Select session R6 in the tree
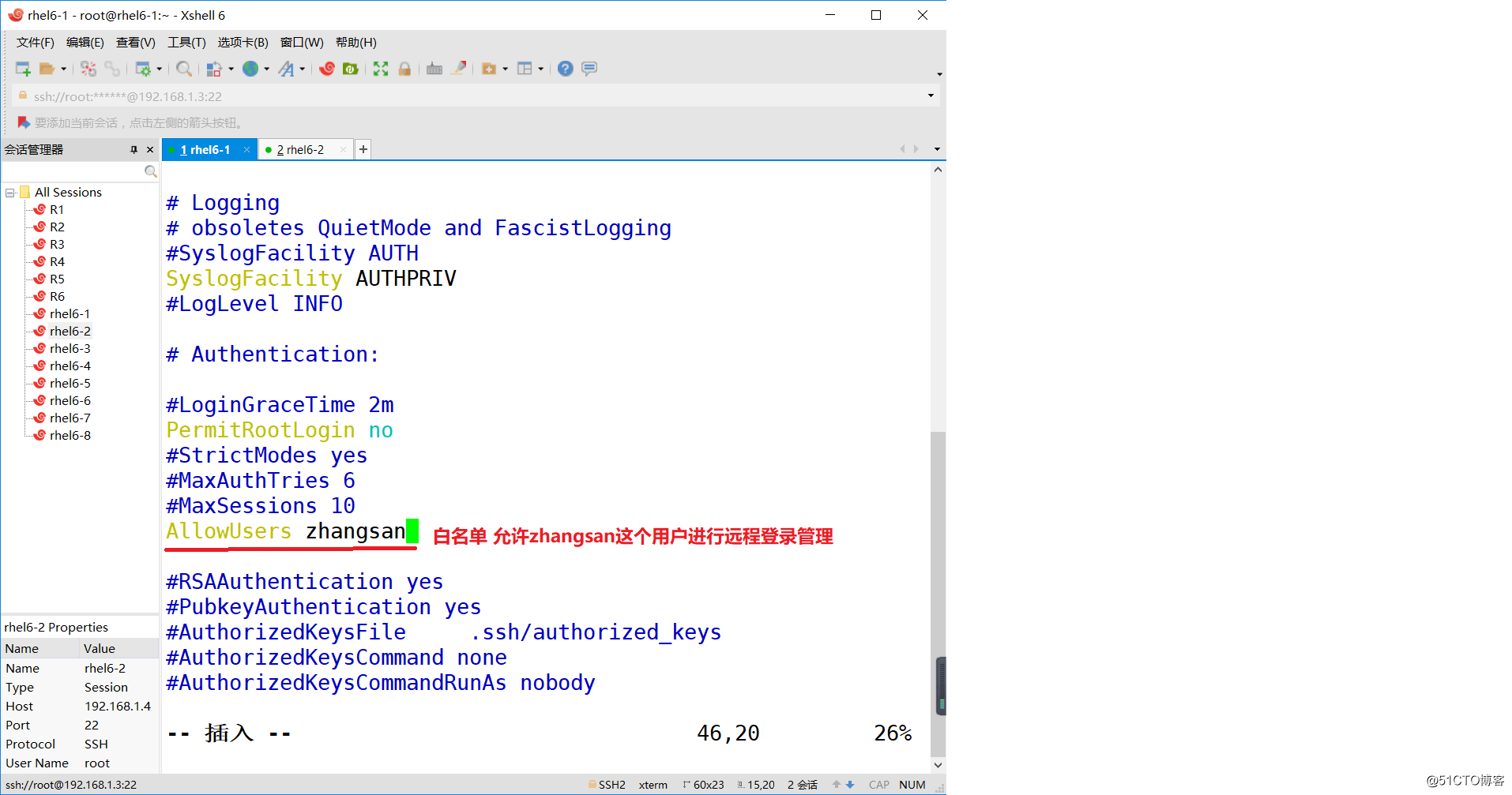 tap(57, 297)
